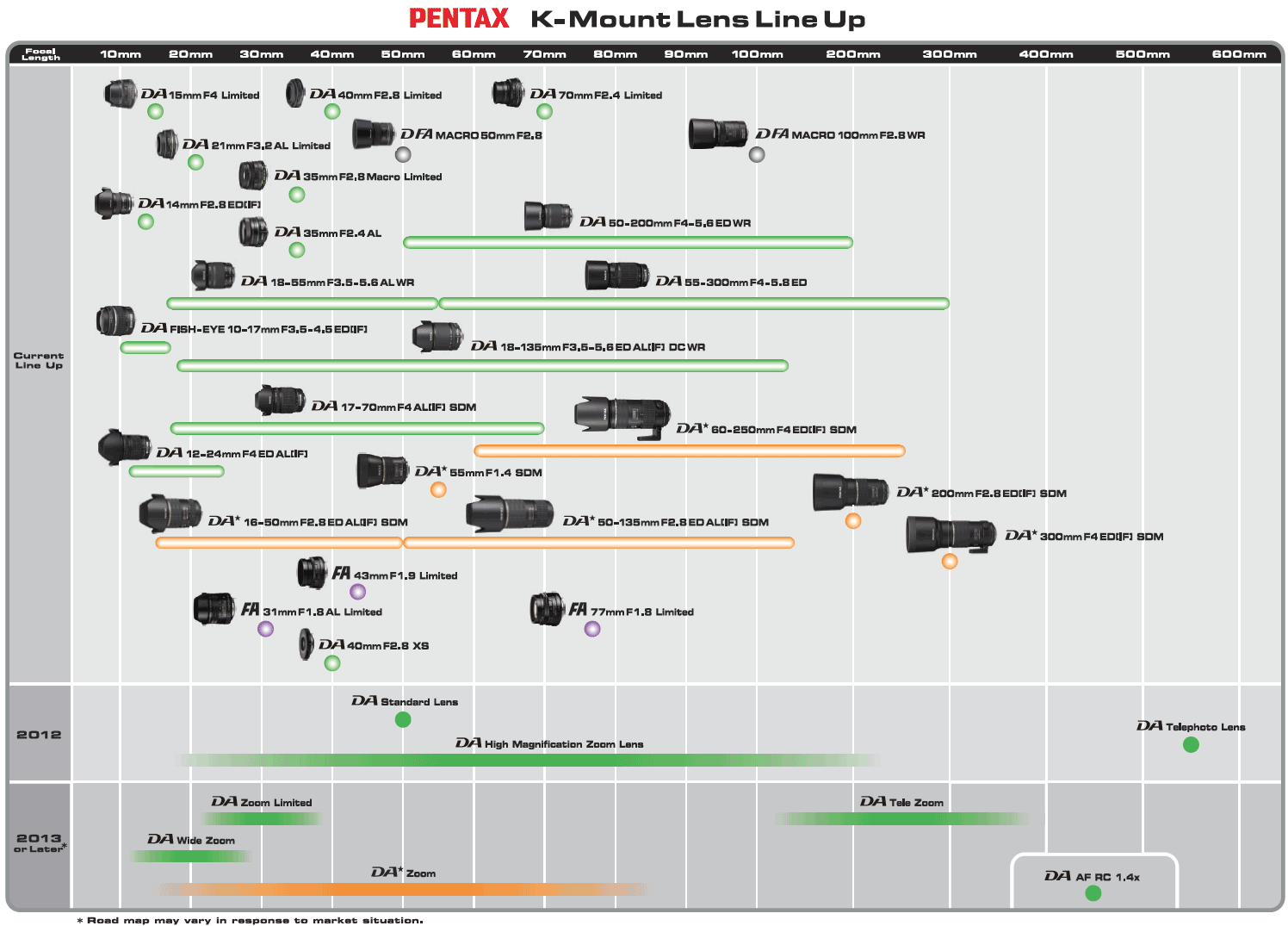Click the DA Fish-Eye 10-17mm lens image
The image size is (1288, 926).
click(115, 321)
